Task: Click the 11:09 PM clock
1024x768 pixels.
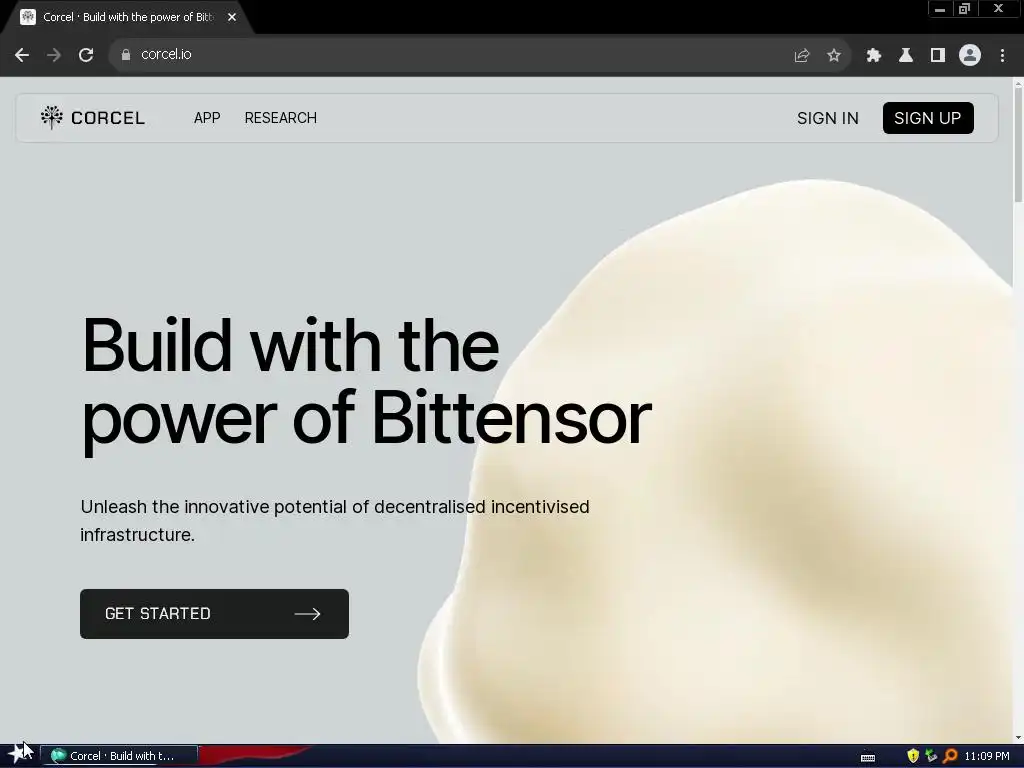Action: (987, 756)
